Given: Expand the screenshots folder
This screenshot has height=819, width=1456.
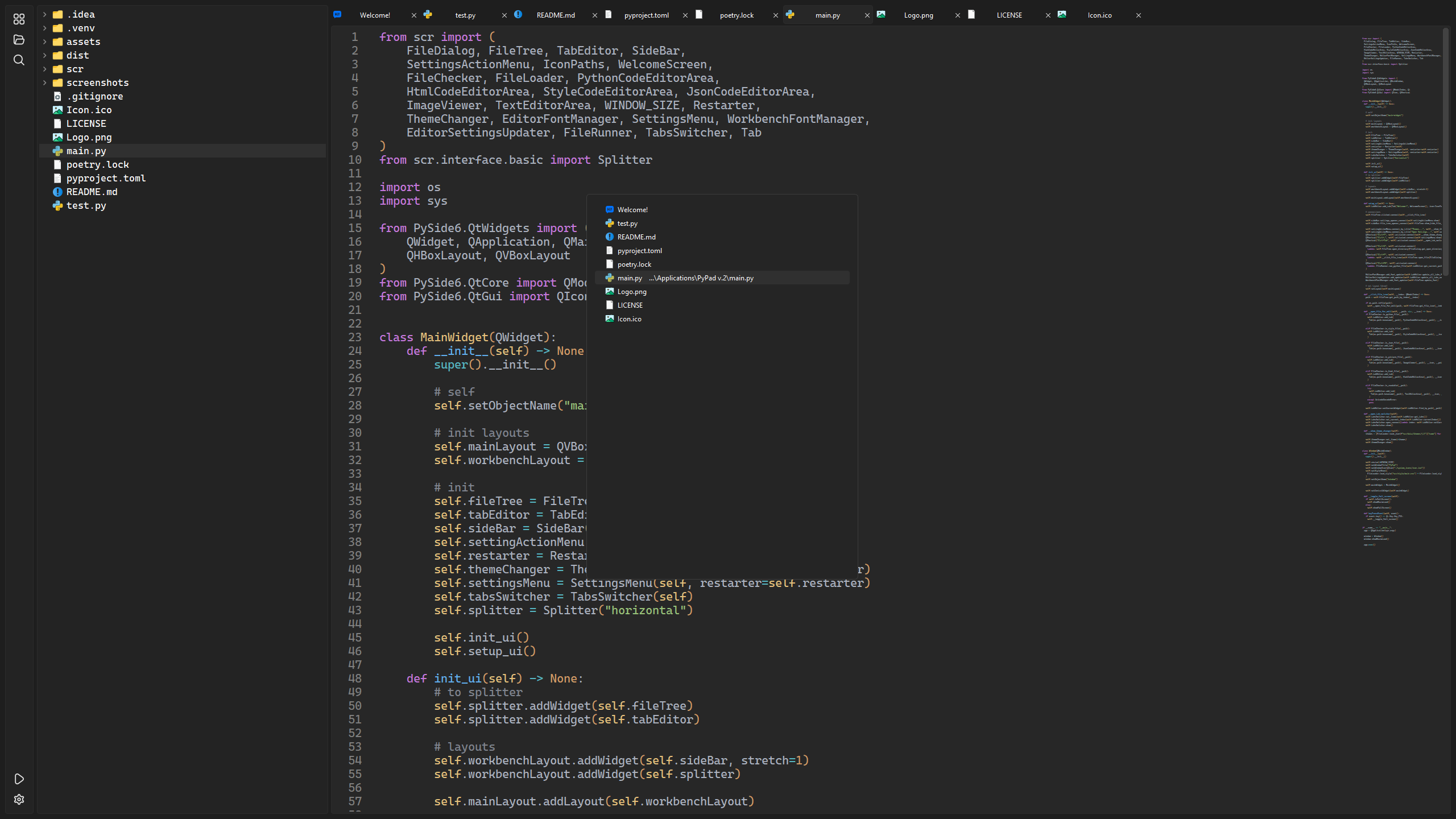Looking at the screenshot, I should coord(45,82).
